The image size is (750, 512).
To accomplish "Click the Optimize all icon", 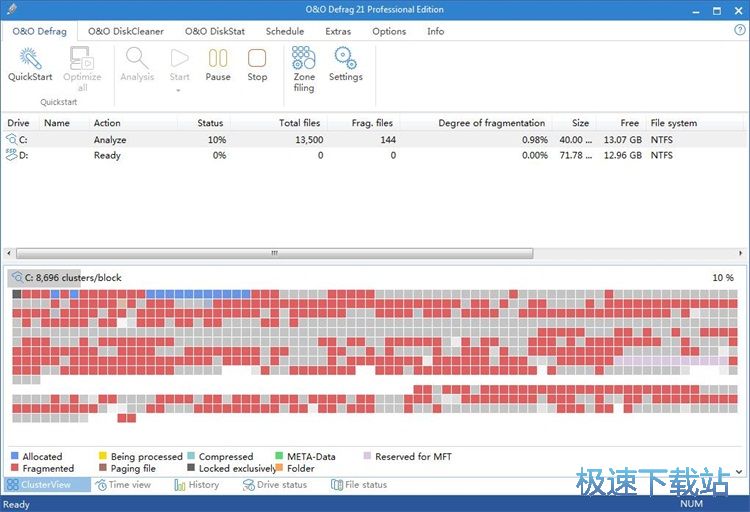I will [x=82, y=58].
